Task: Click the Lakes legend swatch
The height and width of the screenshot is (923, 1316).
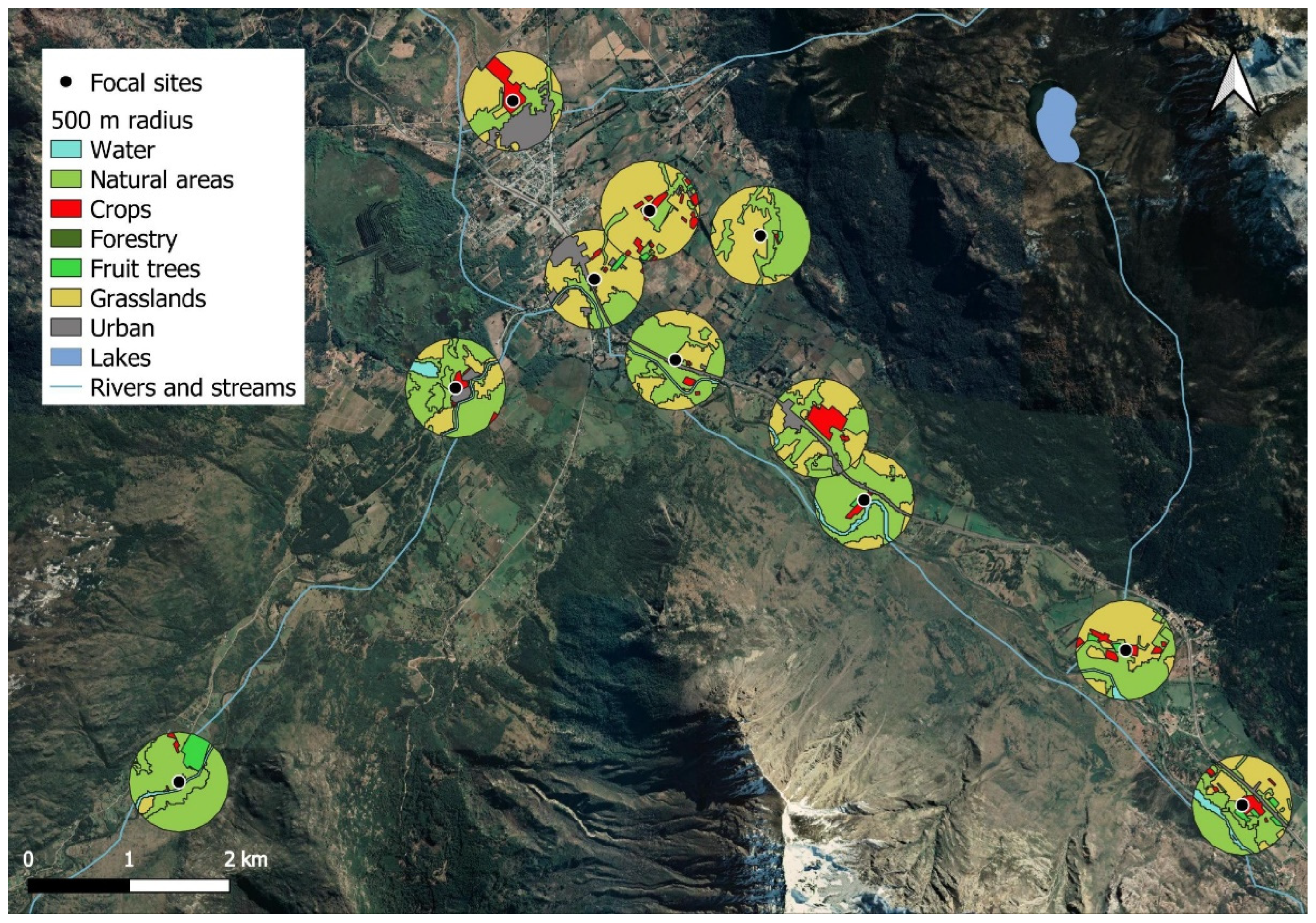Action: tap(66, 358)
